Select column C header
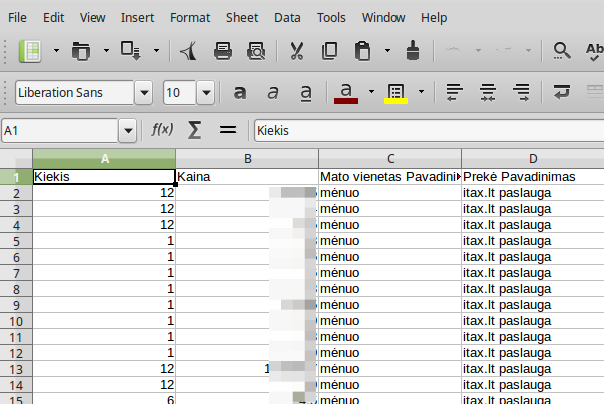 pos(390,159)
